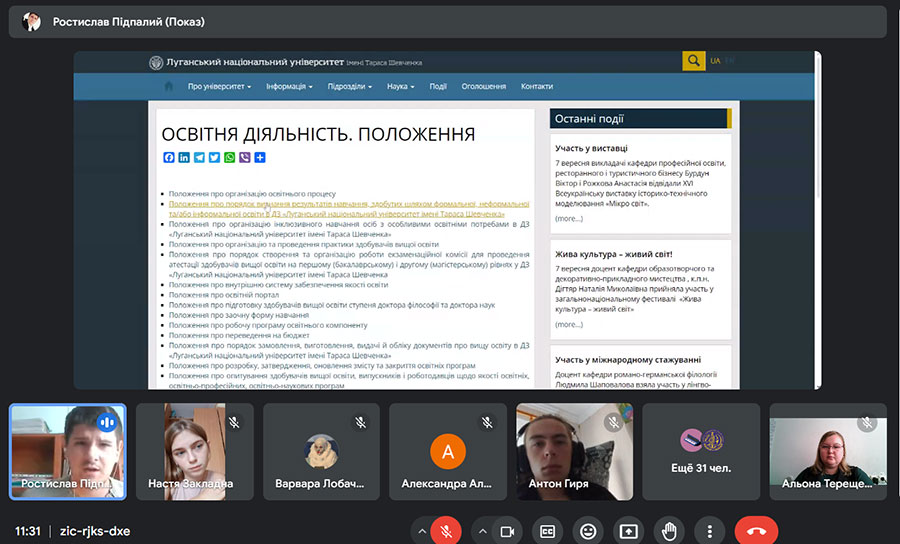Click (more...) under 'Участь у виставці'

[x=569, y=219]
